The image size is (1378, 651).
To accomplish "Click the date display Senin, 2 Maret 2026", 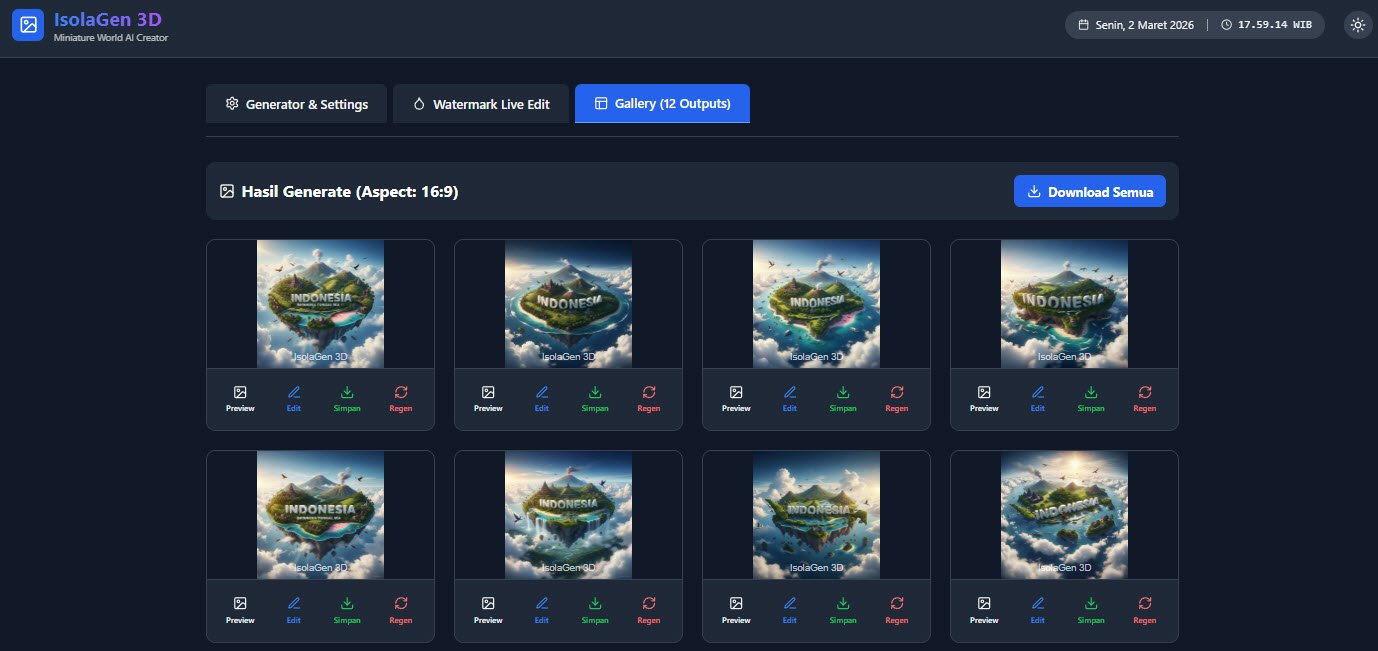I will tap(1136, 25).
